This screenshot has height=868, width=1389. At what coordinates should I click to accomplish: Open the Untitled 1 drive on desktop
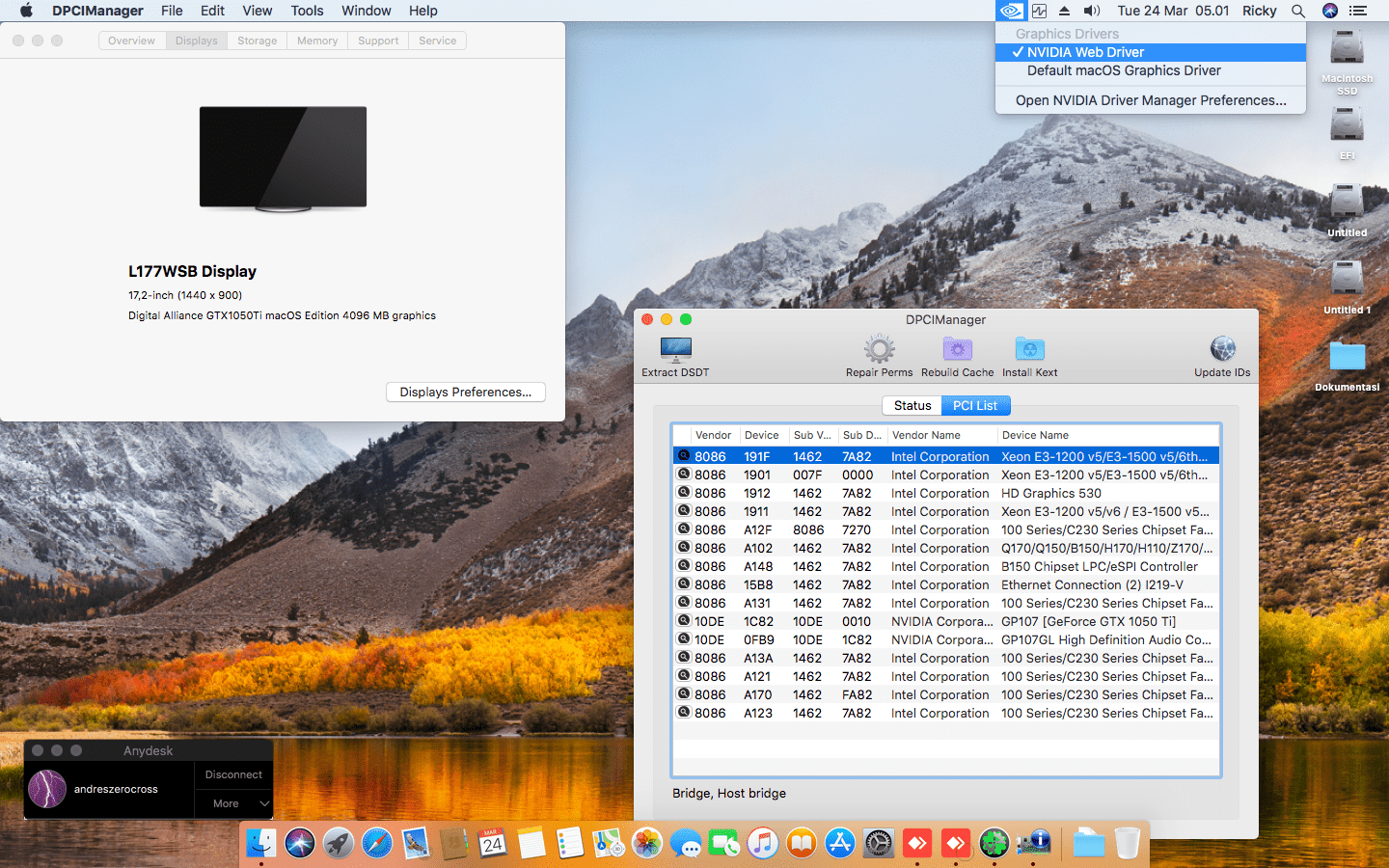[x=1347, y=279]
